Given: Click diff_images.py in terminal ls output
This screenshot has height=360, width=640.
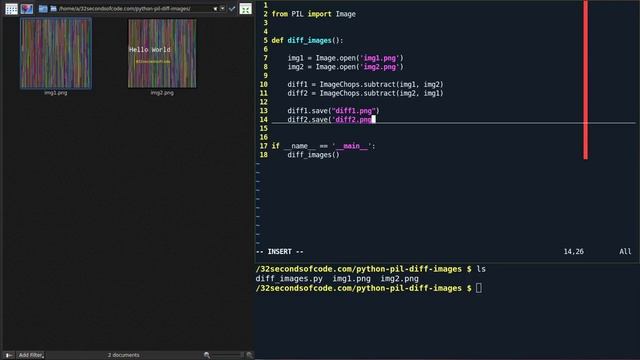Looking at the screenshot, I should tap(289, 279).
